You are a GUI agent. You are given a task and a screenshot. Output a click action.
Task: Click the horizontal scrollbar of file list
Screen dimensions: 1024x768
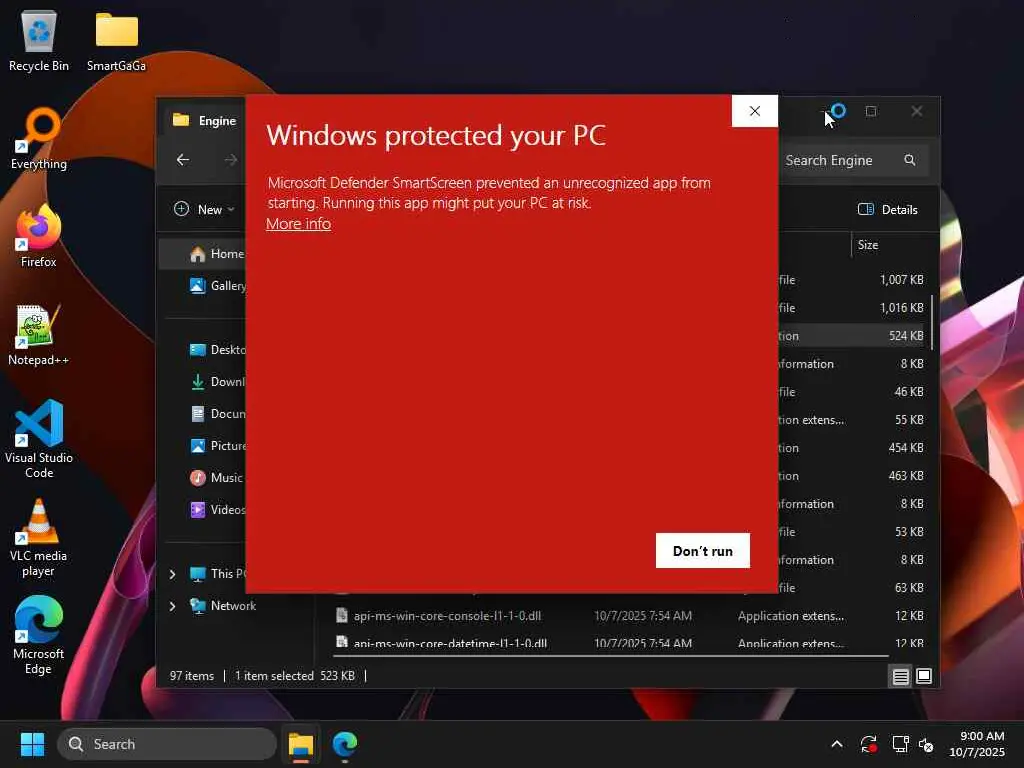[611, 655]
